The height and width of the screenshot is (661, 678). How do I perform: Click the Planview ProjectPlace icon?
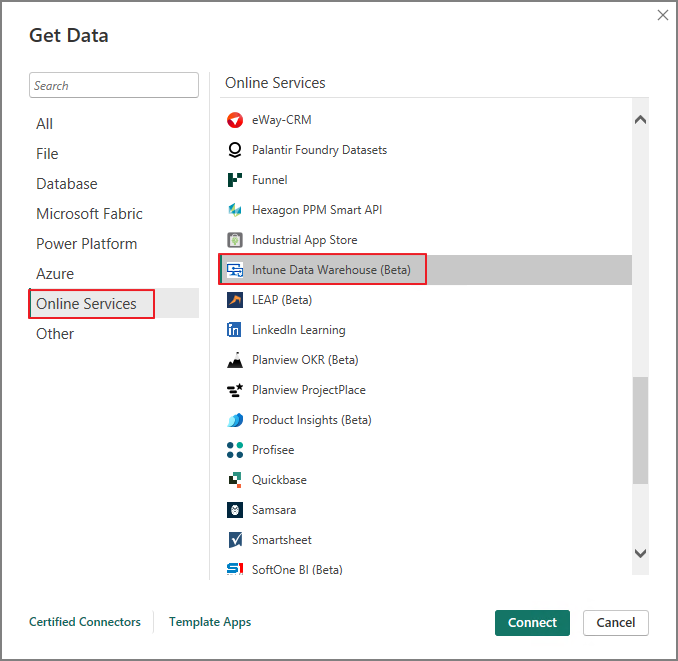235,390
